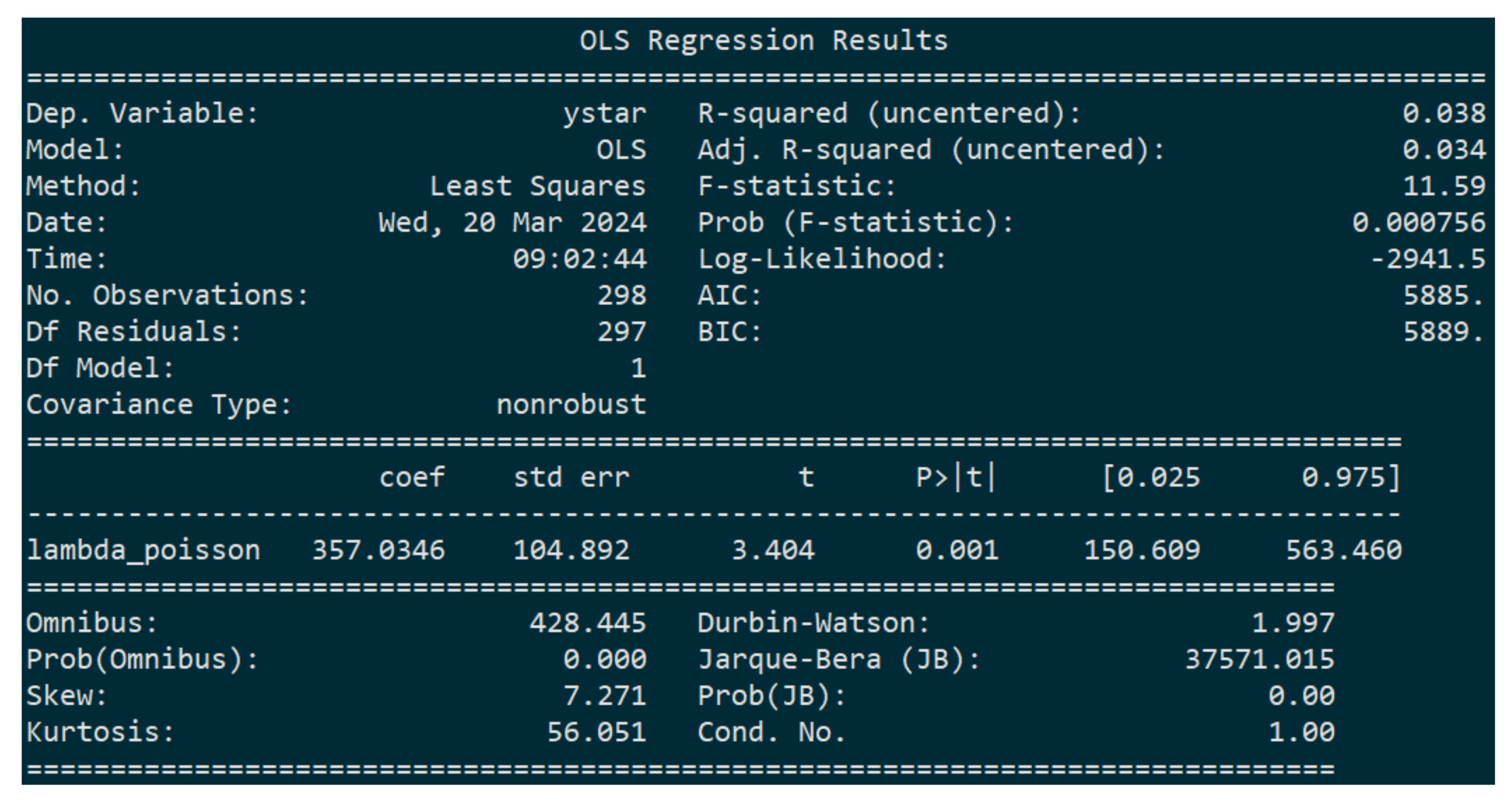Image resolution: width=1512 pixels, height=806 pixels.
Task: Click the dependent variable name ystar
Action: coord(605,113)
